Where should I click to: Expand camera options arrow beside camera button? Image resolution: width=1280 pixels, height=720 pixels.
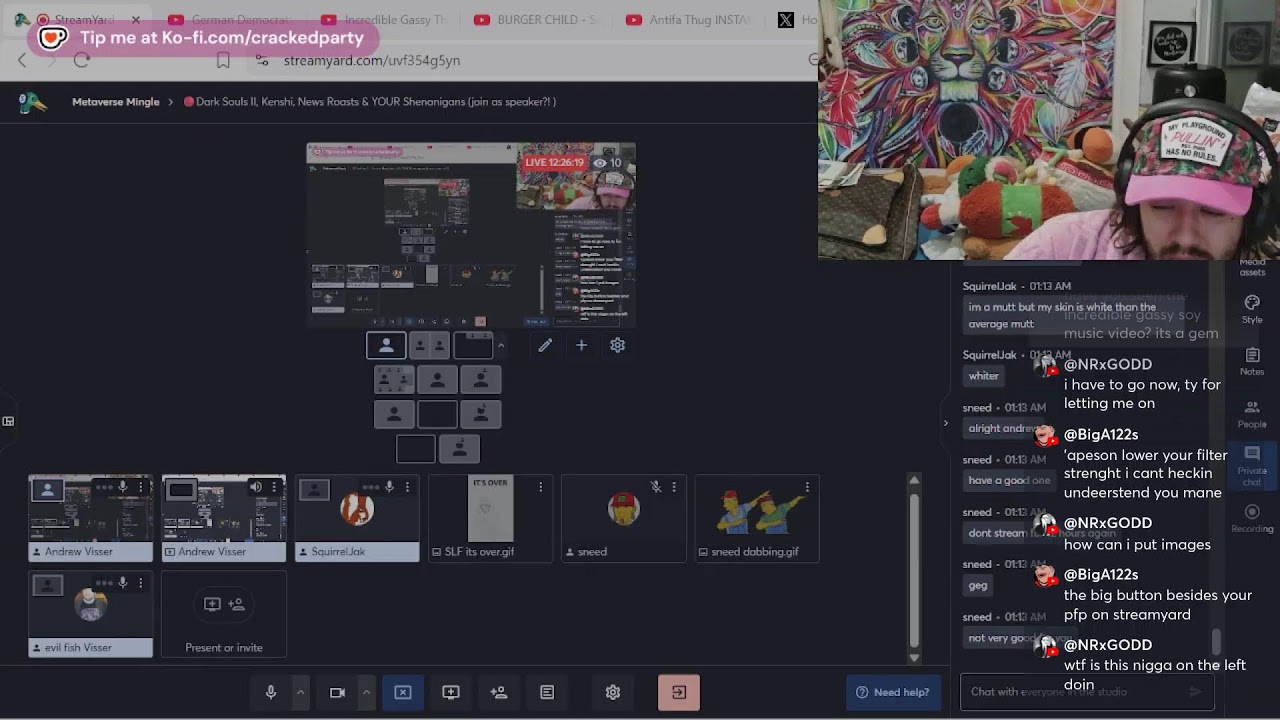366,692
